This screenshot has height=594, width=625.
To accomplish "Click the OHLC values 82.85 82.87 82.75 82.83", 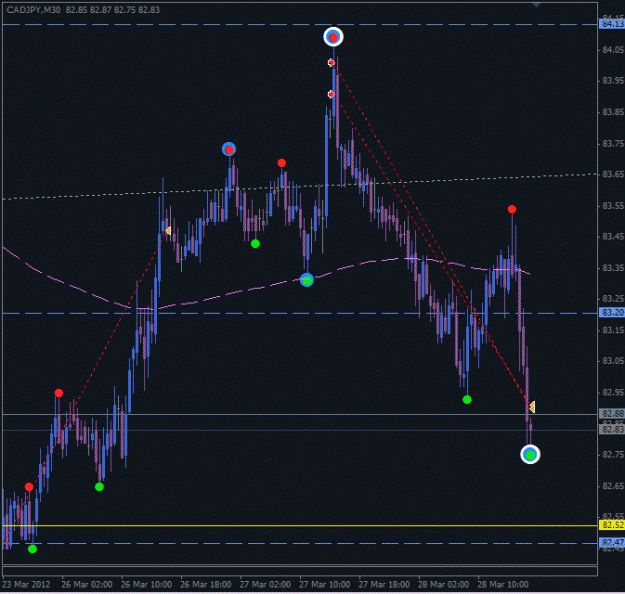I will click(113, 10).
